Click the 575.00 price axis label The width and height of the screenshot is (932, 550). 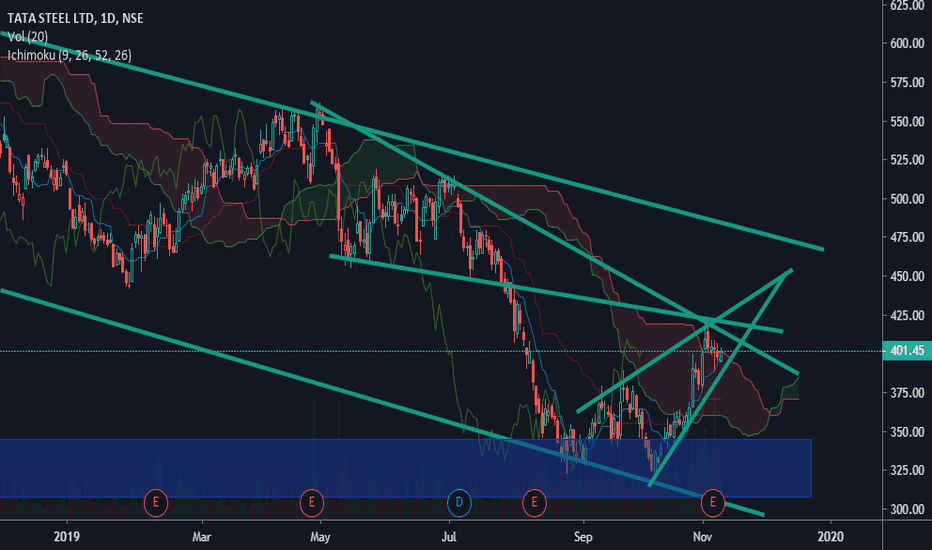click(907, 83)
